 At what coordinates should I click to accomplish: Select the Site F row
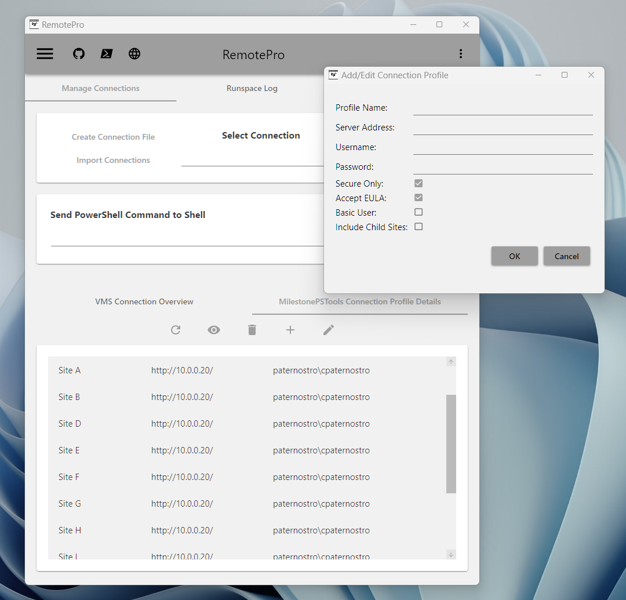pos(247,477)
